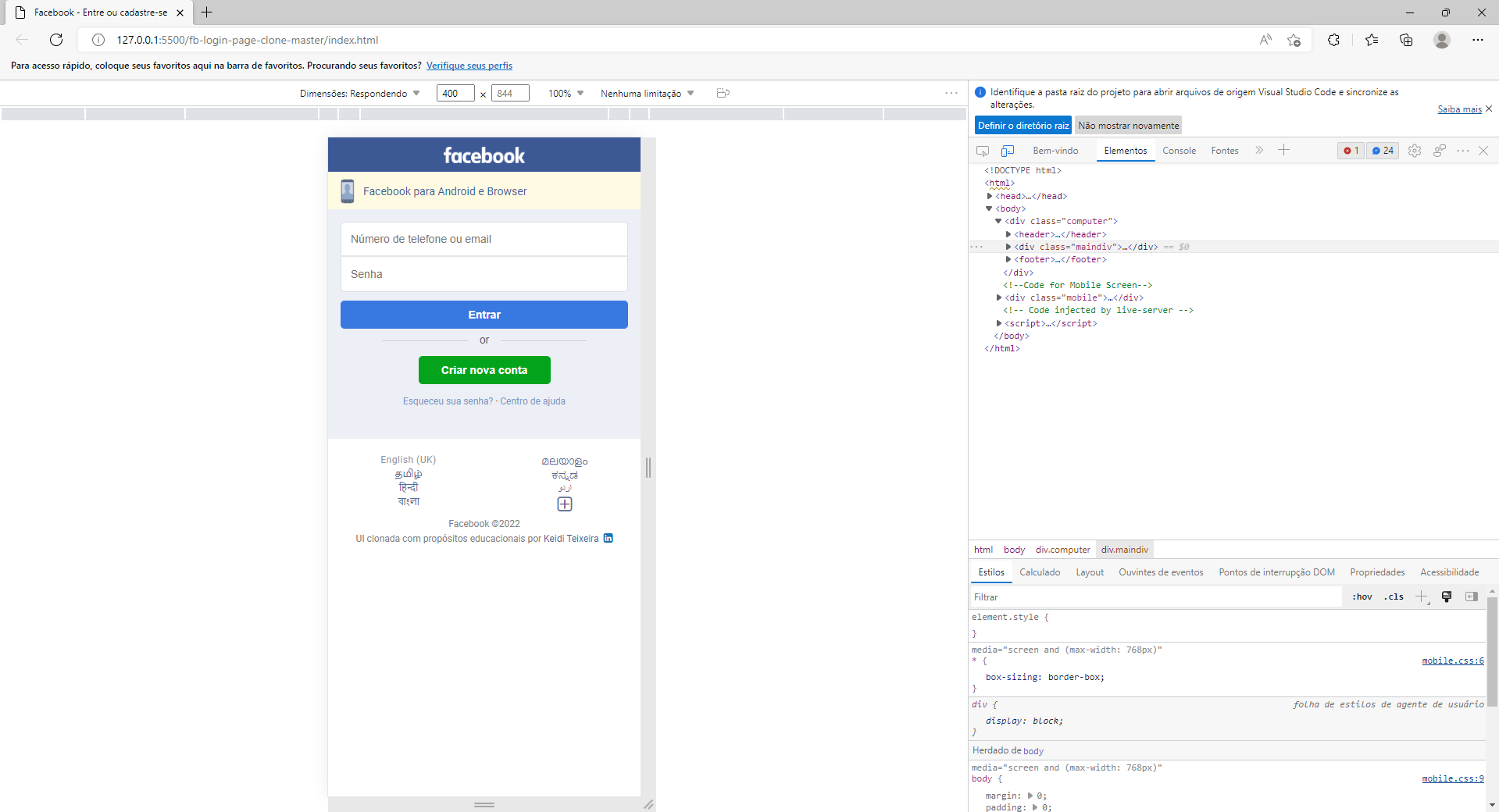Click the Senha password input field
Screen dimensions: 1499x812
[x=484, y=274]
